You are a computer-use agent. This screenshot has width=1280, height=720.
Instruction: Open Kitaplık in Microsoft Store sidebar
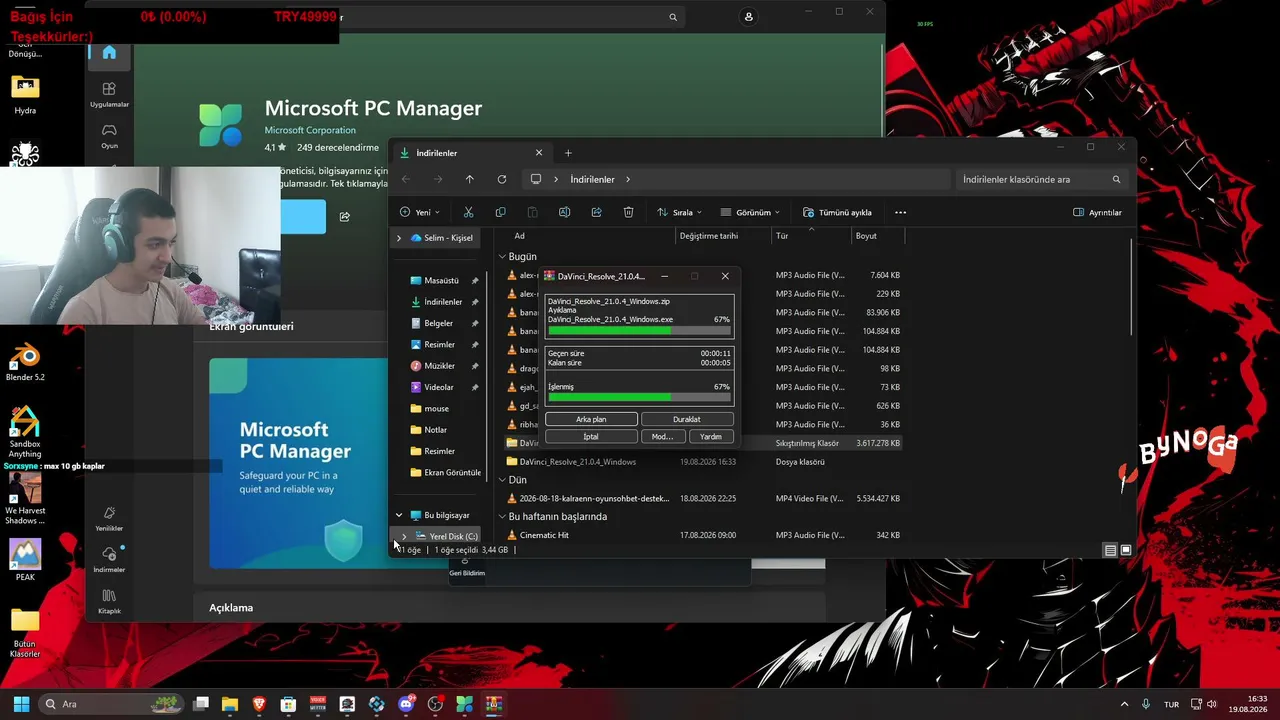click(x=109, y=601)
